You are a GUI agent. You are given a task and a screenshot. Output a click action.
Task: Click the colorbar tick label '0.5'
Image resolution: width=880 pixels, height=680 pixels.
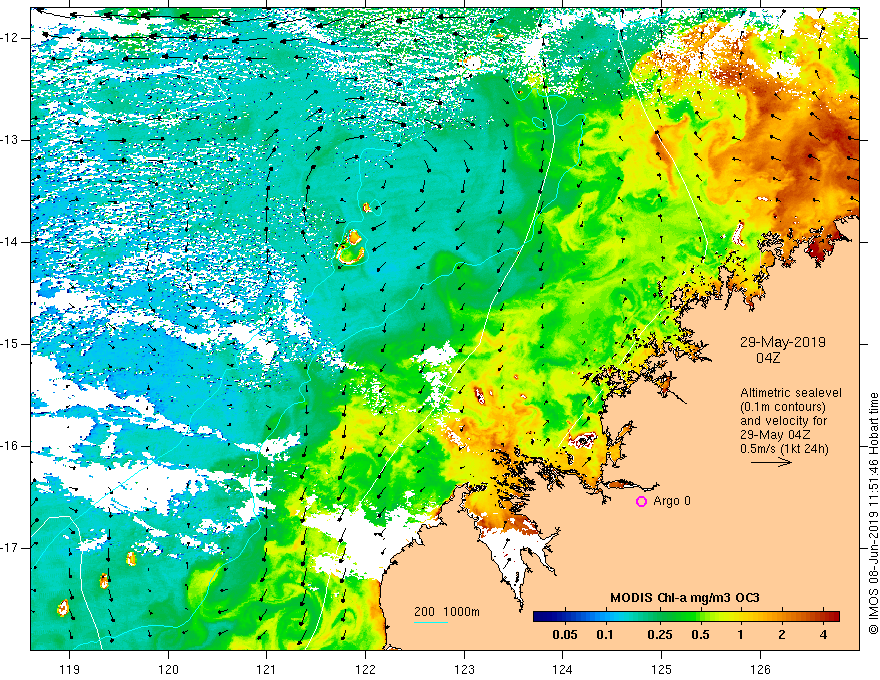click(x=700, y=635)
